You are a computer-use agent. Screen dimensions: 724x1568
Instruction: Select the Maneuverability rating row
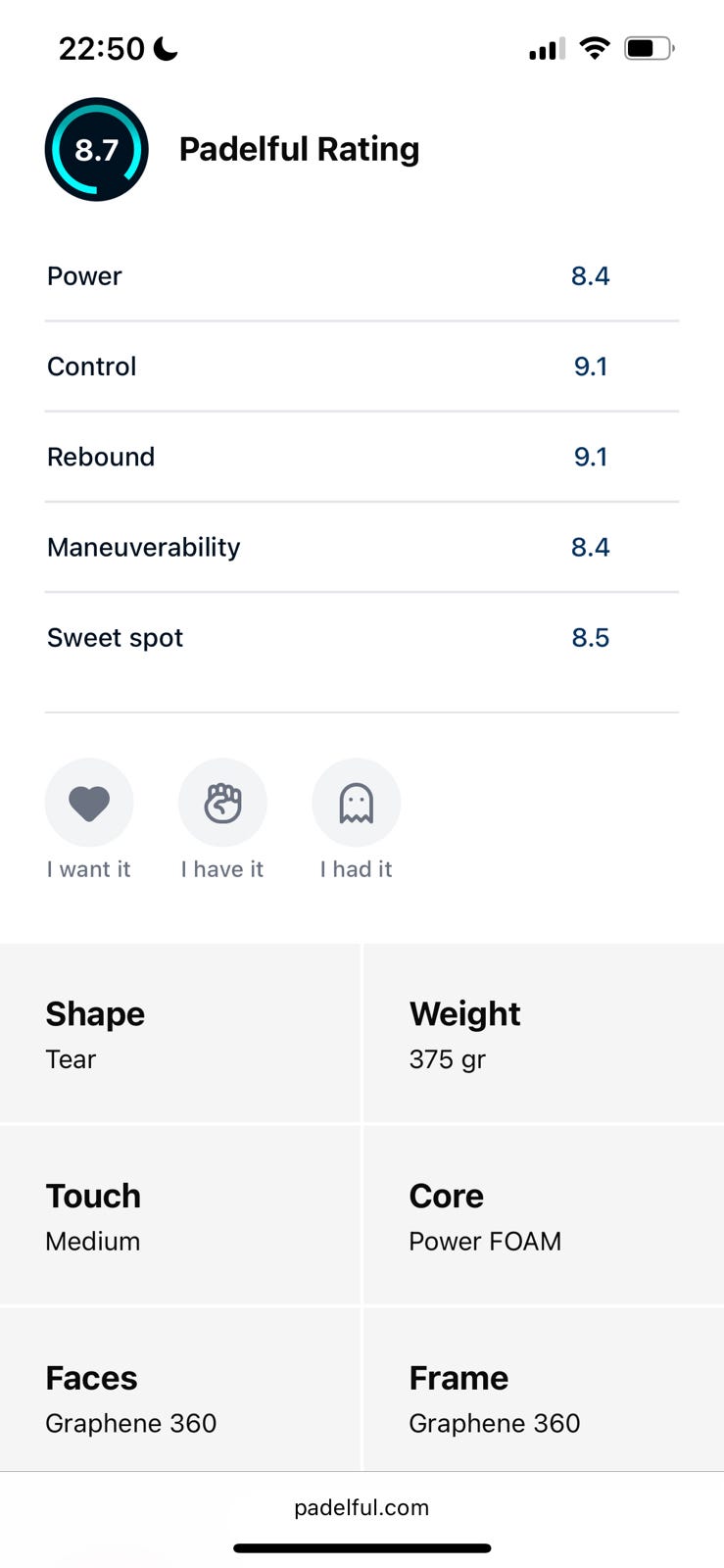[362, 547]
